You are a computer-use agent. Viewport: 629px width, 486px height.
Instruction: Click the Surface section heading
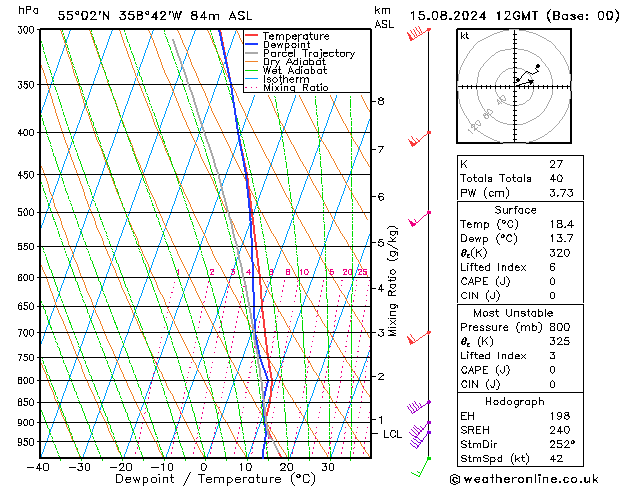(515, 210)
